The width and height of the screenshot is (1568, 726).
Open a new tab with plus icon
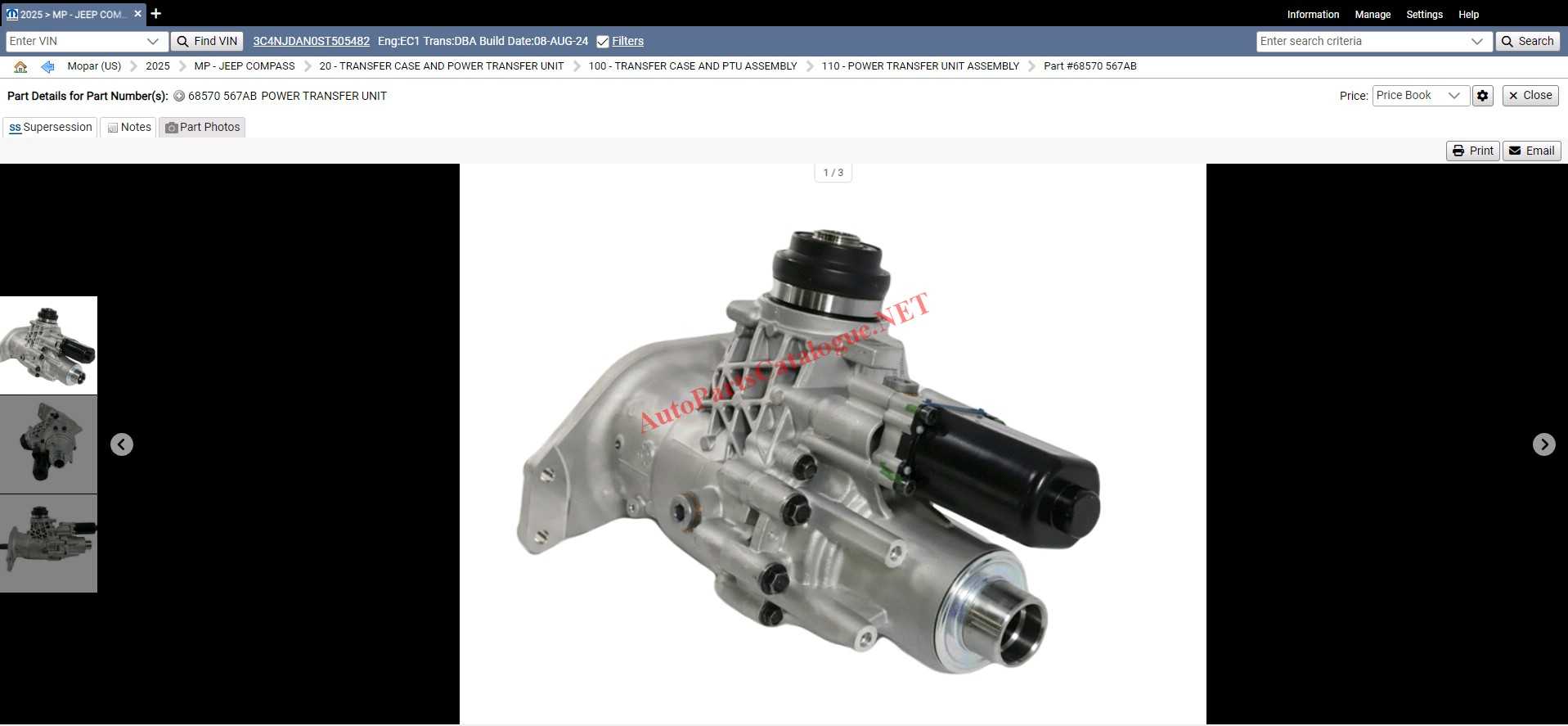(x=155, y=14)
